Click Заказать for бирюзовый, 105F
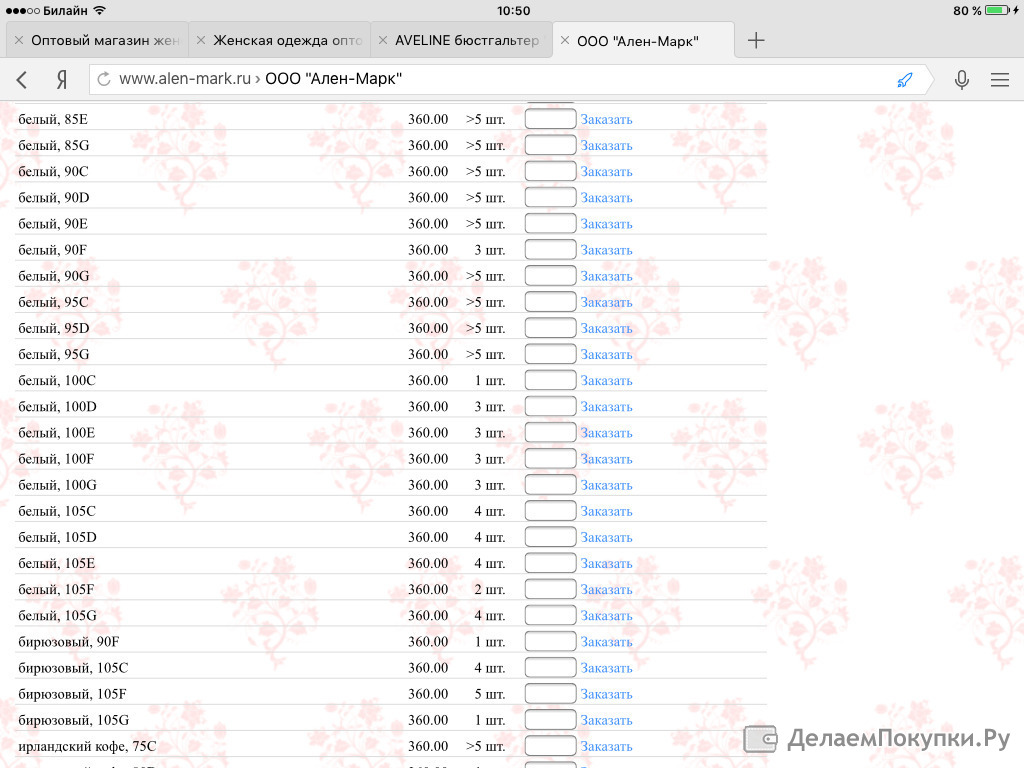Screen dimensions: 1024x768 click(x=606, y=694)
